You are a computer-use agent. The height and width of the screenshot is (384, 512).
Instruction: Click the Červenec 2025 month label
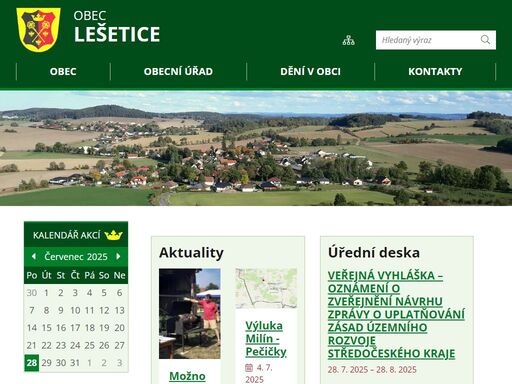(76, 256)
